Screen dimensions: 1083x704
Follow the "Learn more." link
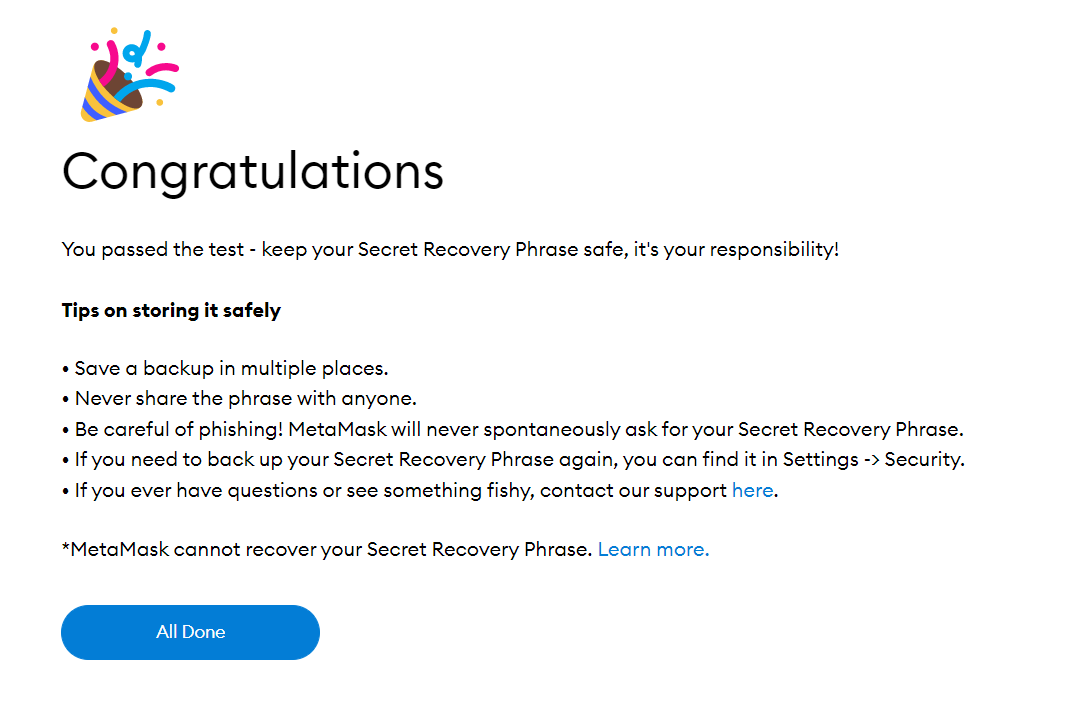click(653, 550)
